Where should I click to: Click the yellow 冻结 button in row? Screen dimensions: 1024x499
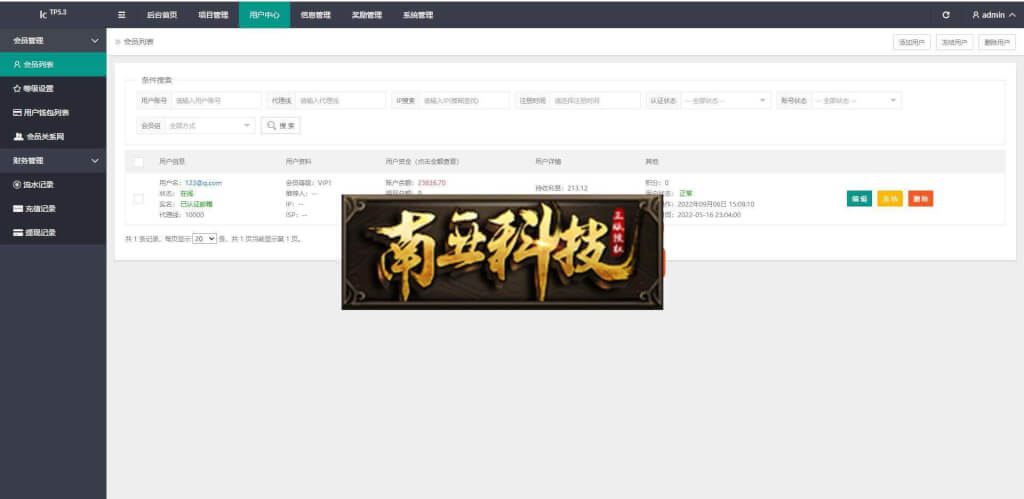[889, 199]
